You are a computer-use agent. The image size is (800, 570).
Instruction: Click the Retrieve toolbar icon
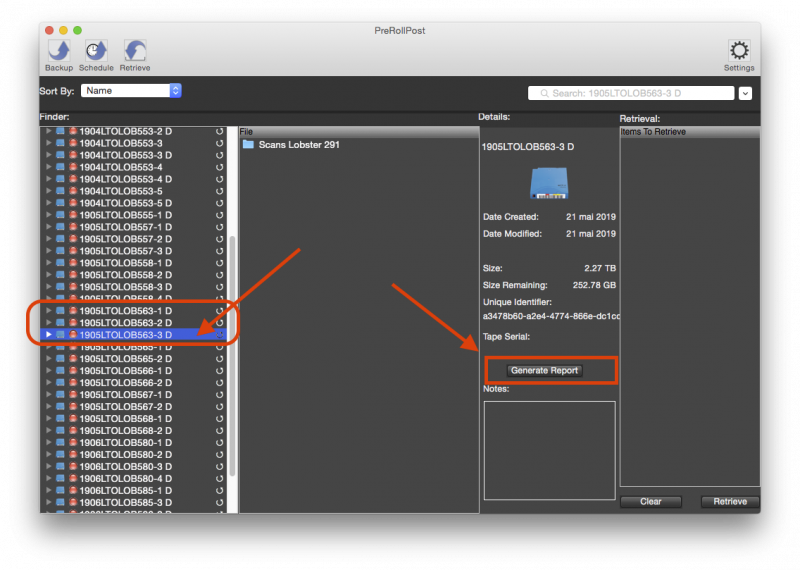point(135,51)
